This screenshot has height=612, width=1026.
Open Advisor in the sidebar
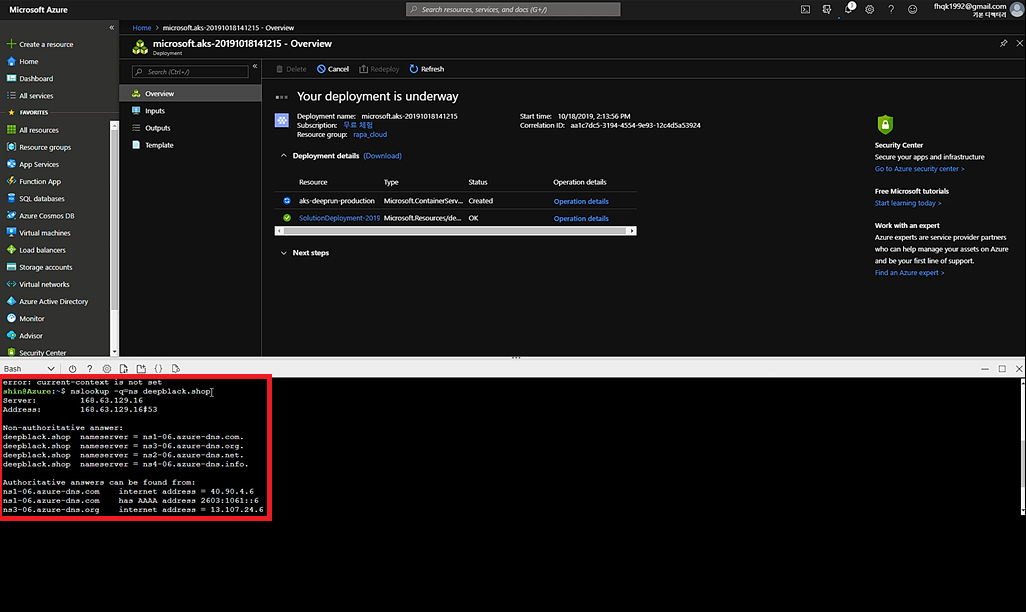24,336
